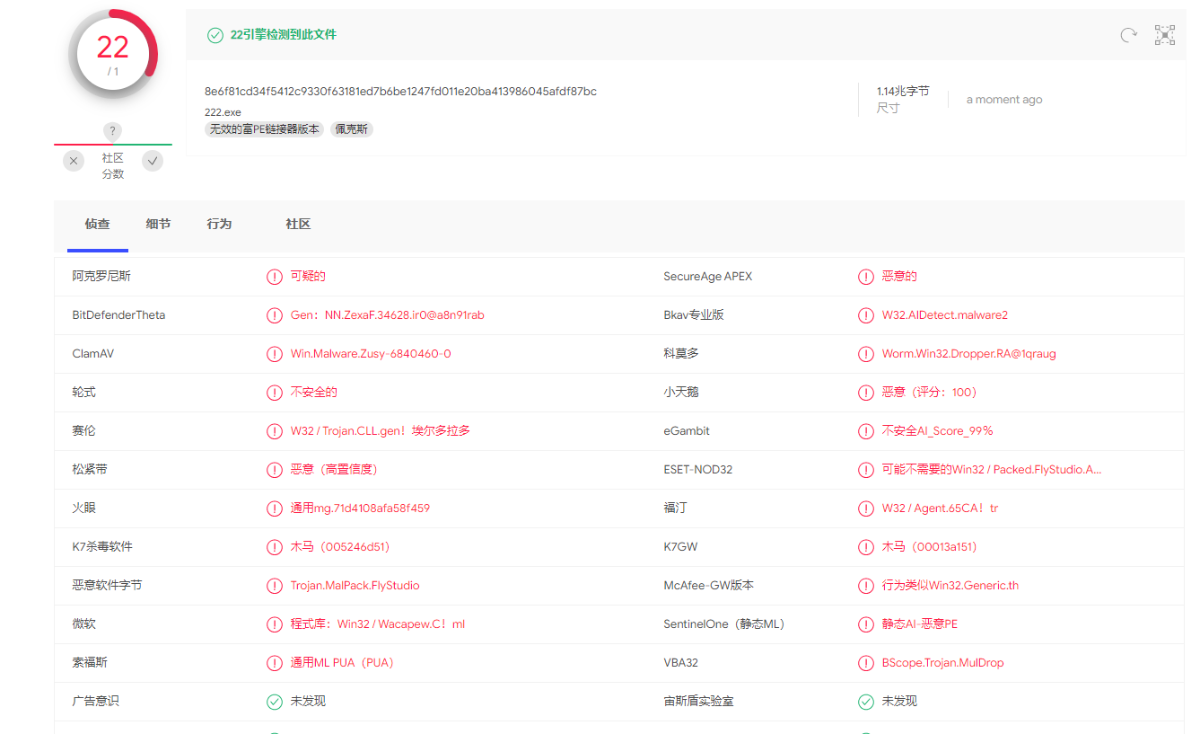The image size is (1200, 734).
Task: Click the 小天鹅 engine name
Action: pos(683,393)
